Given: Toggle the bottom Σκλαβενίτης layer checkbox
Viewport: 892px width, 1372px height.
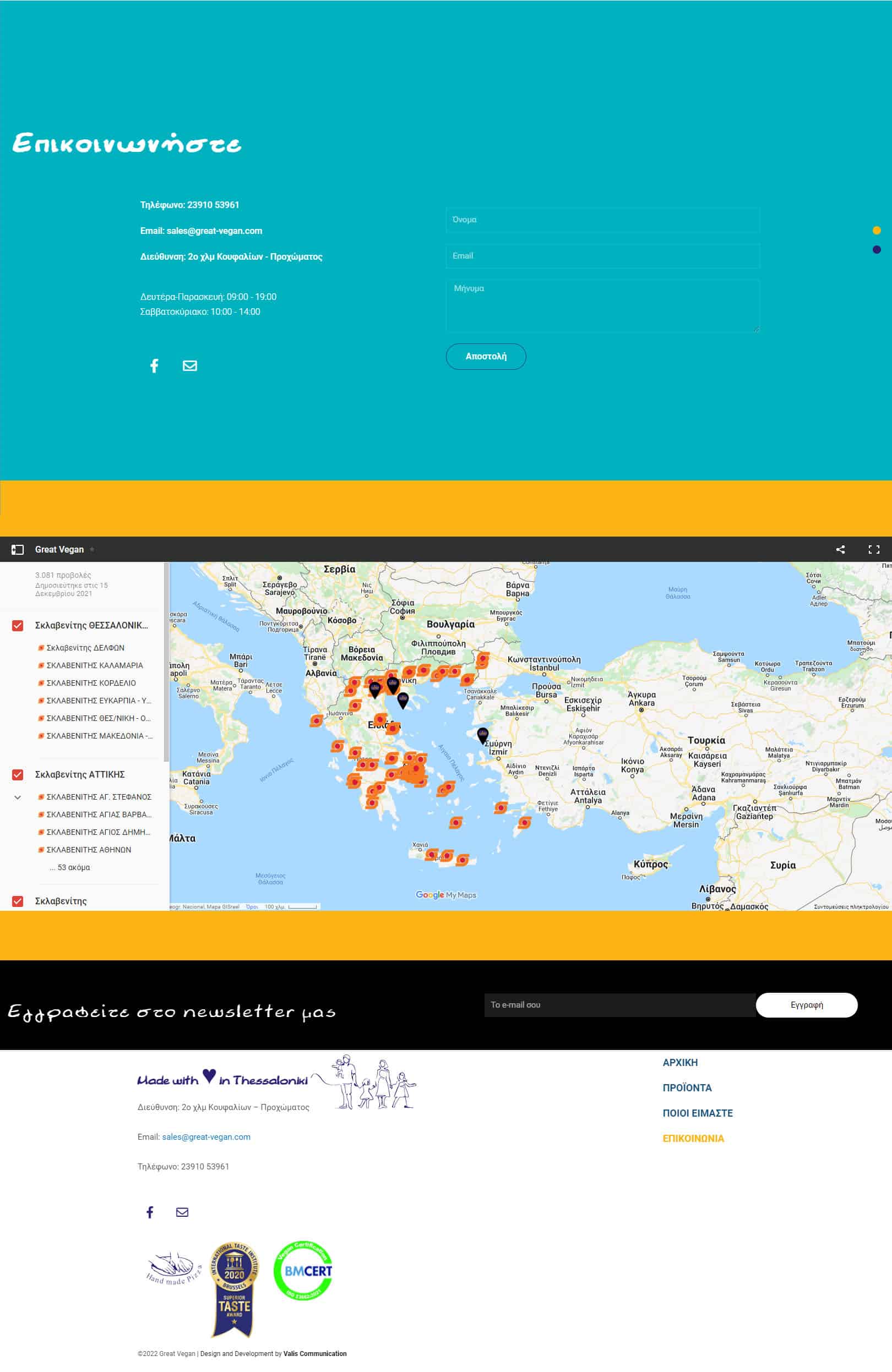Looking at the screenshot, I should (x=18, y=901).
